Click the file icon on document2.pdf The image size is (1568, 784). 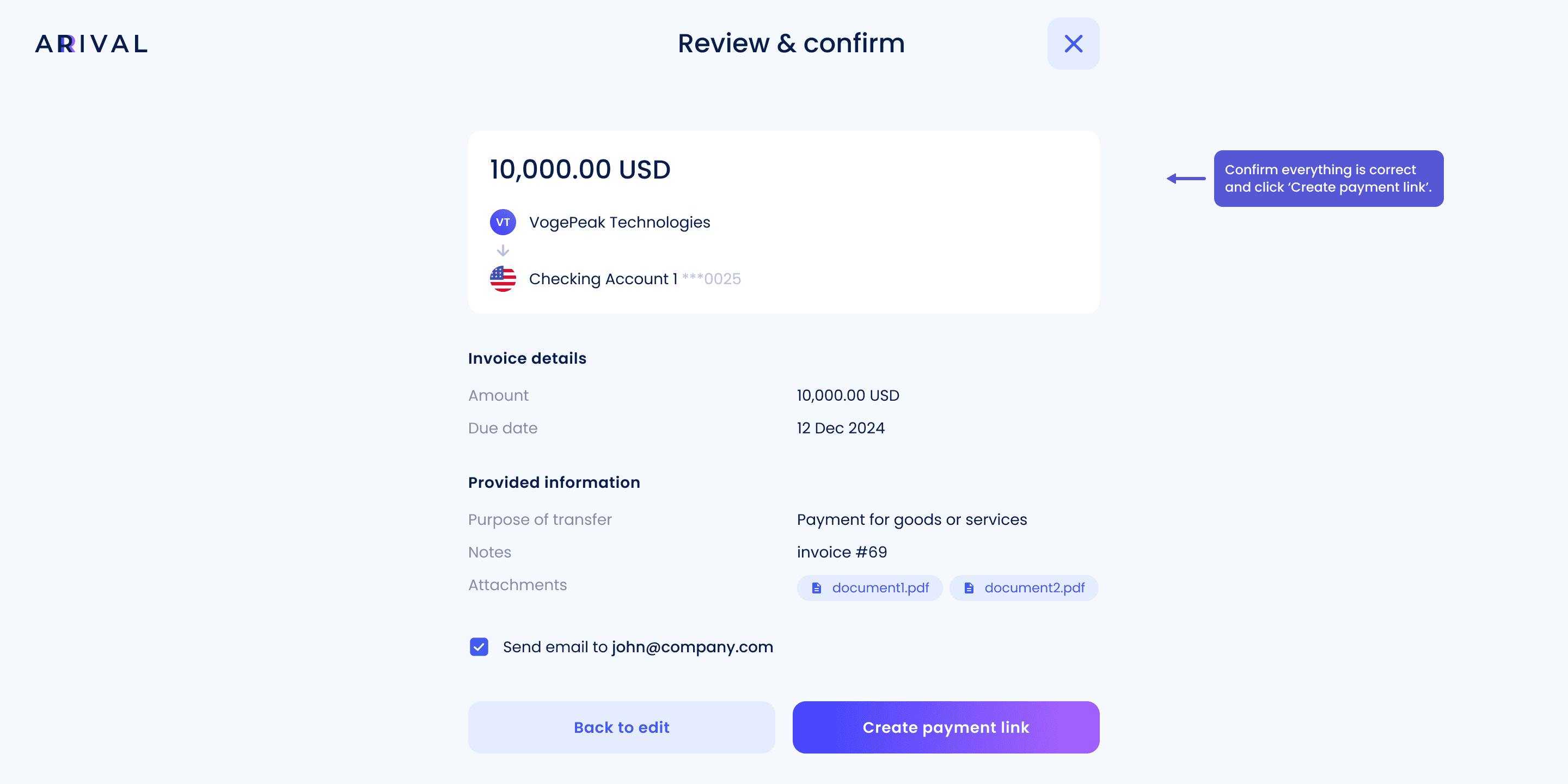[969, 588]
